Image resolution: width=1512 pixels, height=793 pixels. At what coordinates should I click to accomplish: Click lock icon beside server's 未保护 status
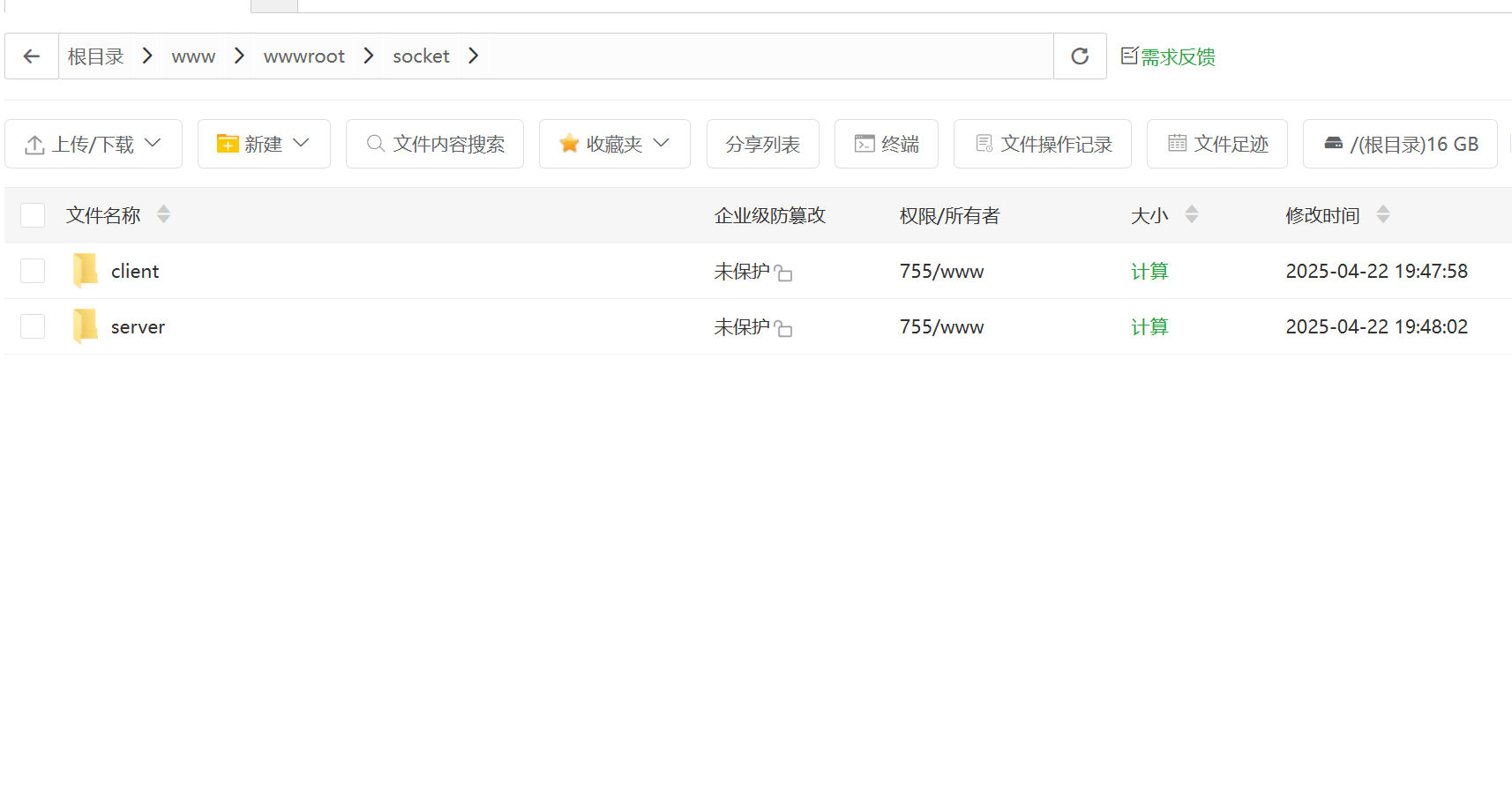[783, 329]
